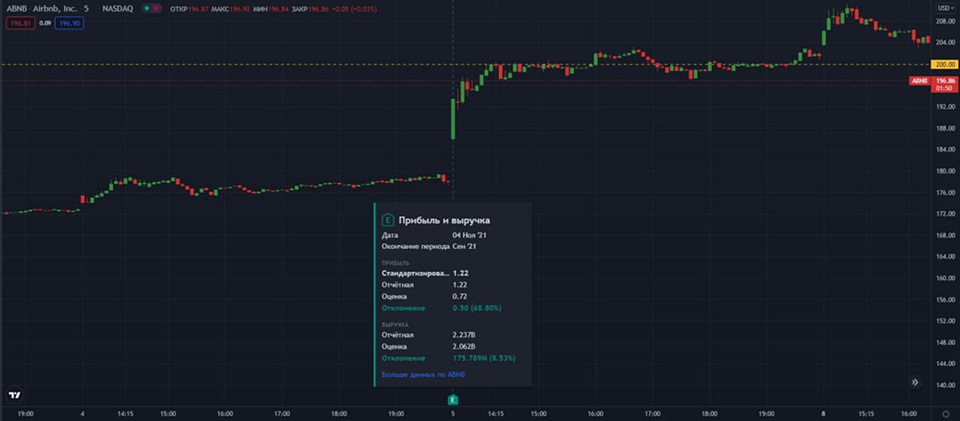
Task: Click the 17:00 label on time axis
Action: (x=281, y=412)
